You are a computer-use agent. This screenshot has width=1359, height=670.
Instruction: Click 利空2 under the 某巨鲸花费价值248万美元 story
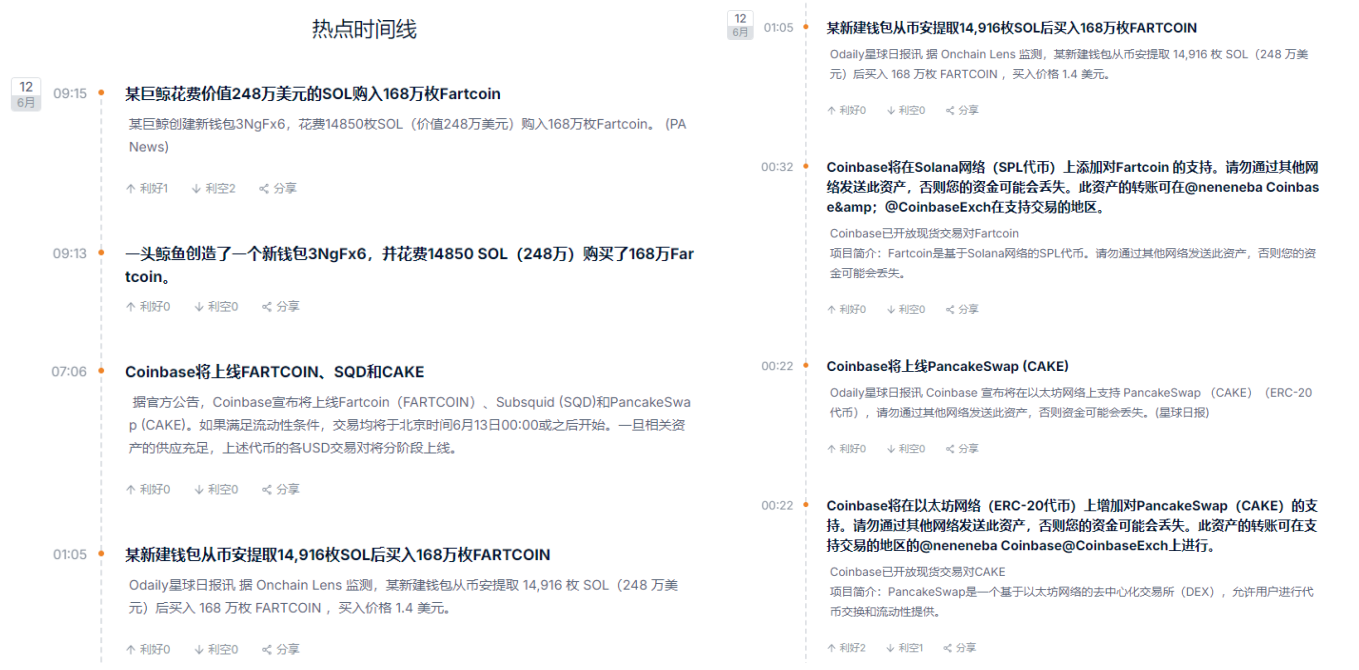(x=214, y=188)
